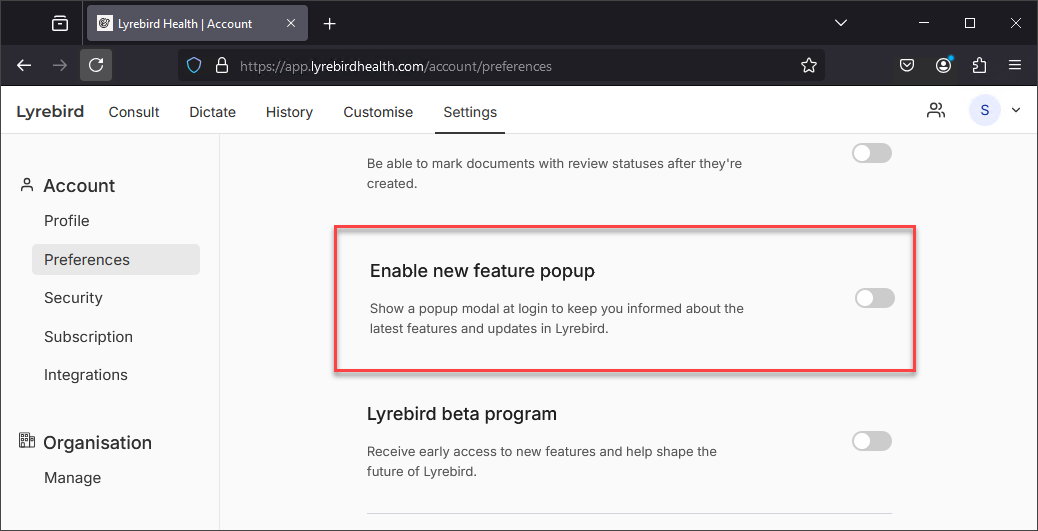Reload the page with refresh icon
The height and width of the screenshot is (531, 1038).
(x=96, y=66)
